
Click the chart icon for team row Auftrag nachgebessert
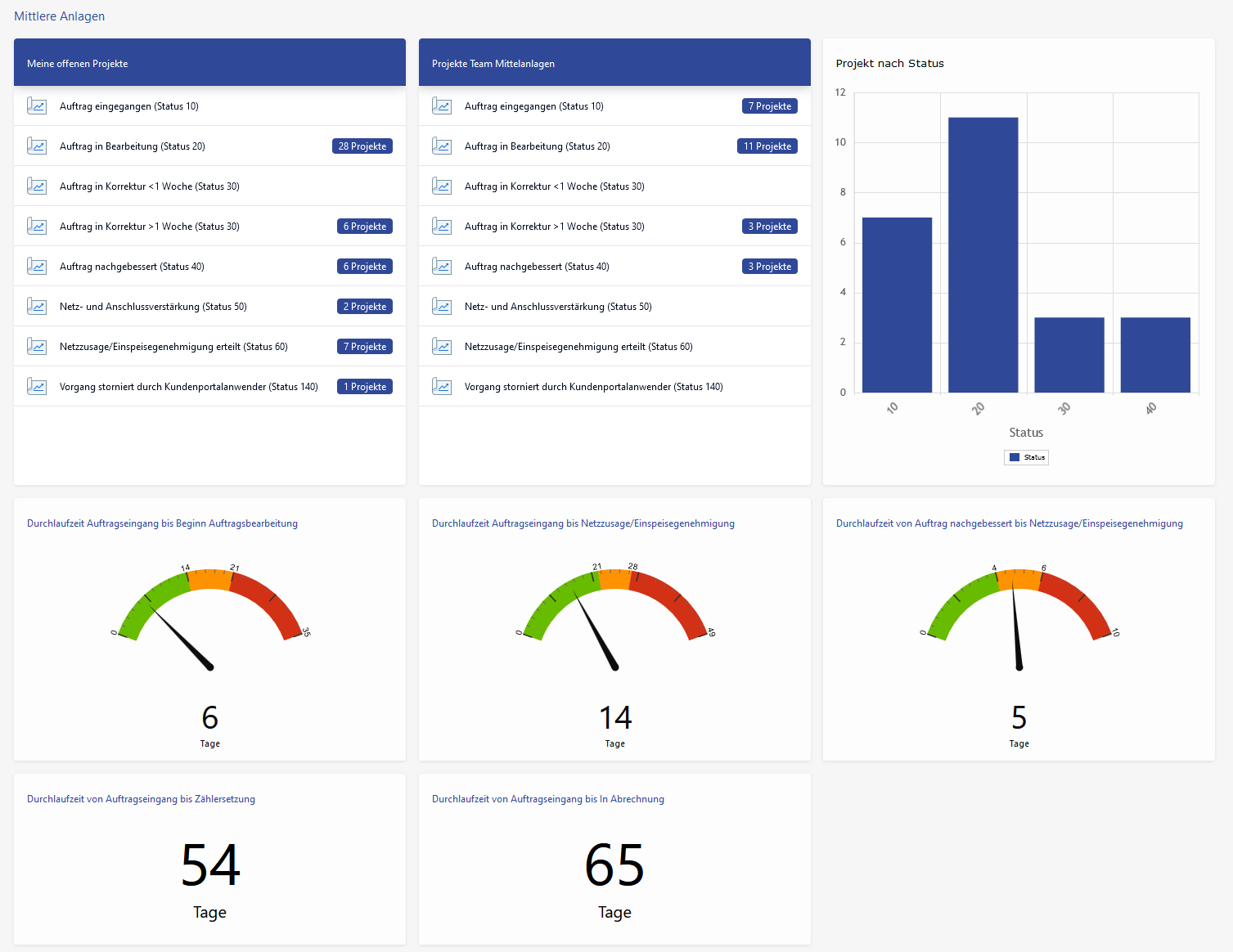pos(442,266)
